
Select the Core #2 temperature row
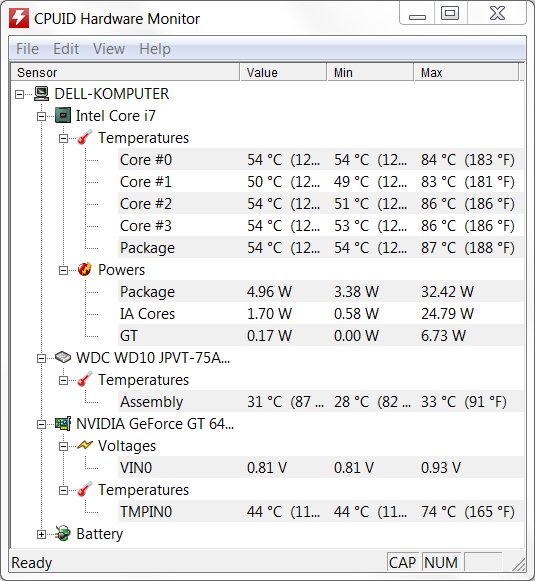coord(321,203)
